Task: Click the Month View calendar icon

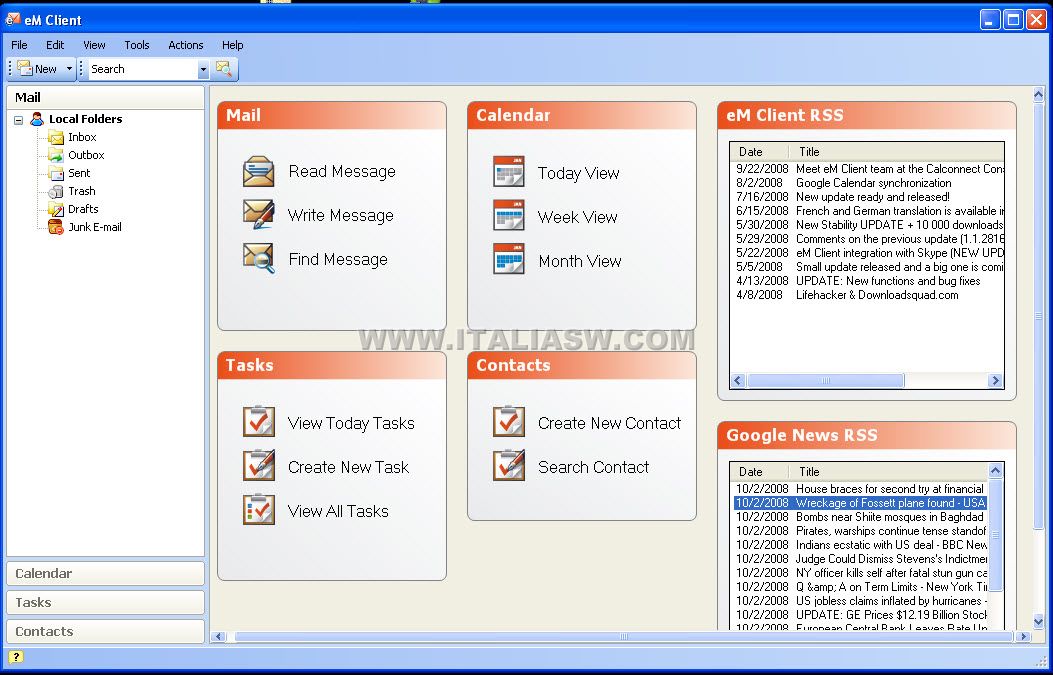Action: 508,259
